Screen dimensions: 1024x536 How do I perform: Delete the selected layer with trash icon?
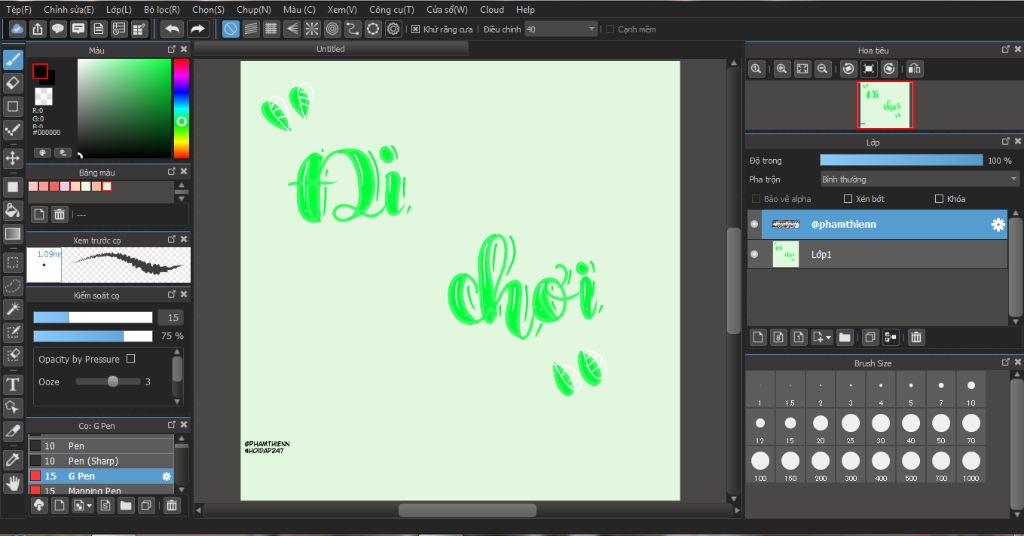click(916, 337)
